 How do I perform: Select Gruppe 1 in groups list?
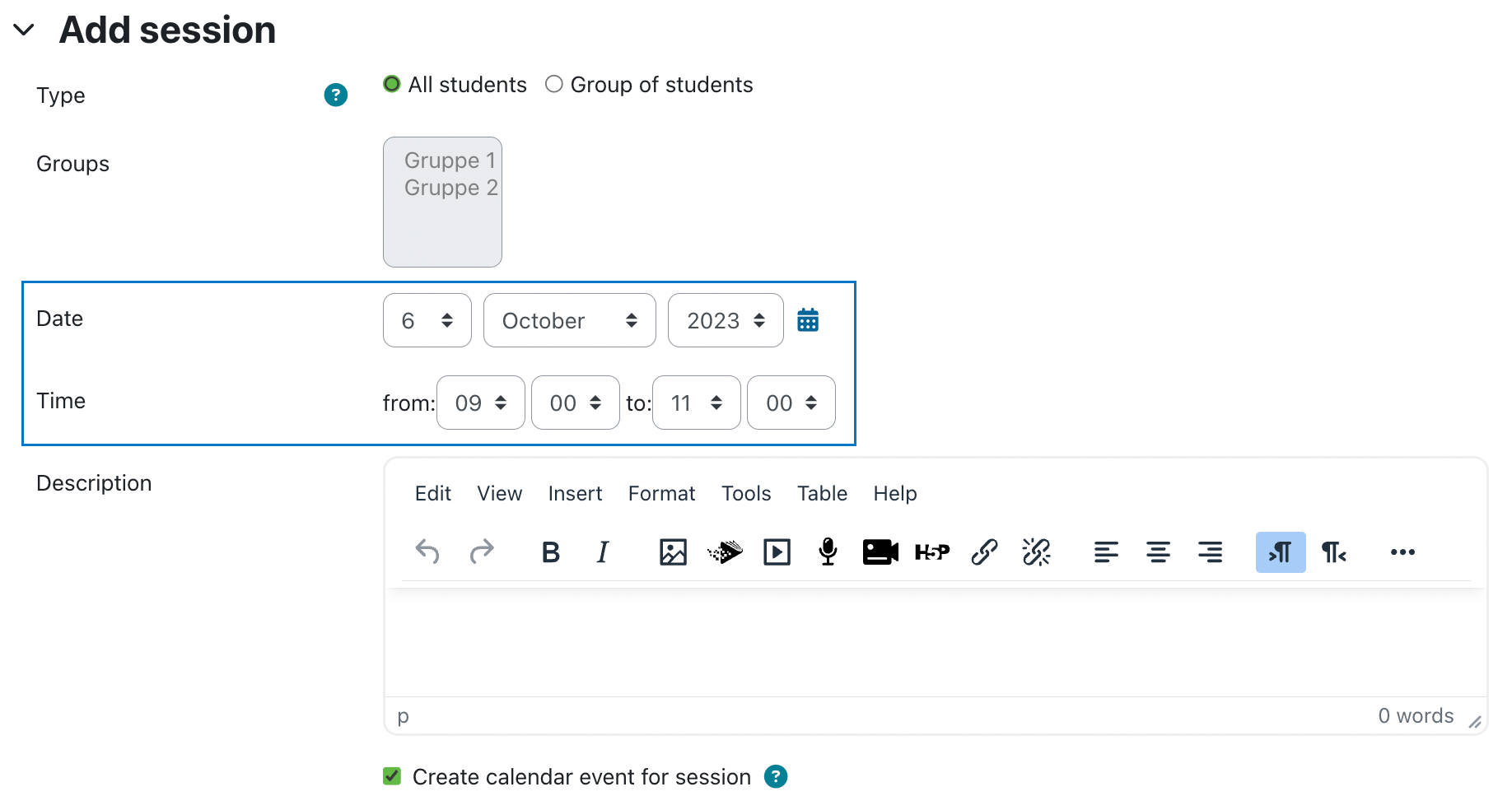pyautogui.click(x=450, y=160)
